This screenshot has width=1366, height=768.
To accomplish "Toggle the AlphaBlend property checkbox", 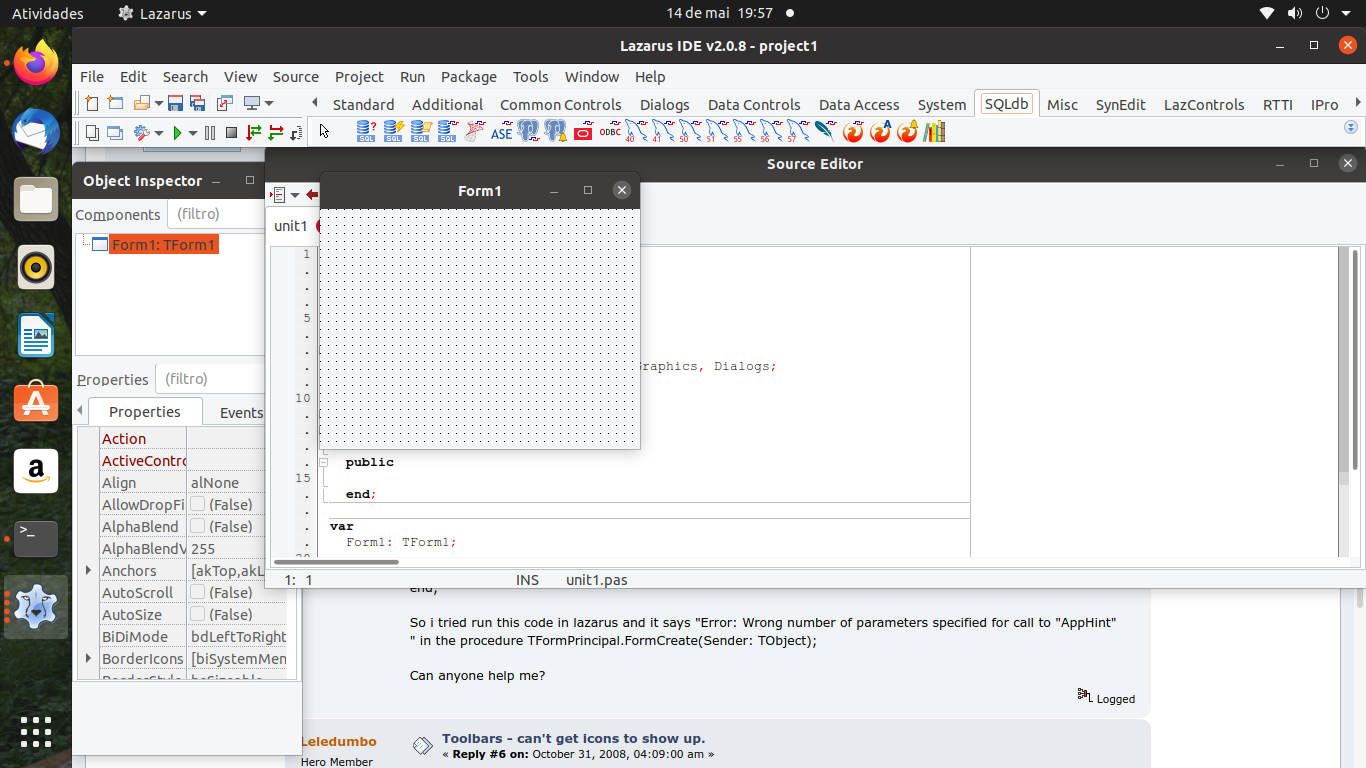I will coord(198,527).
